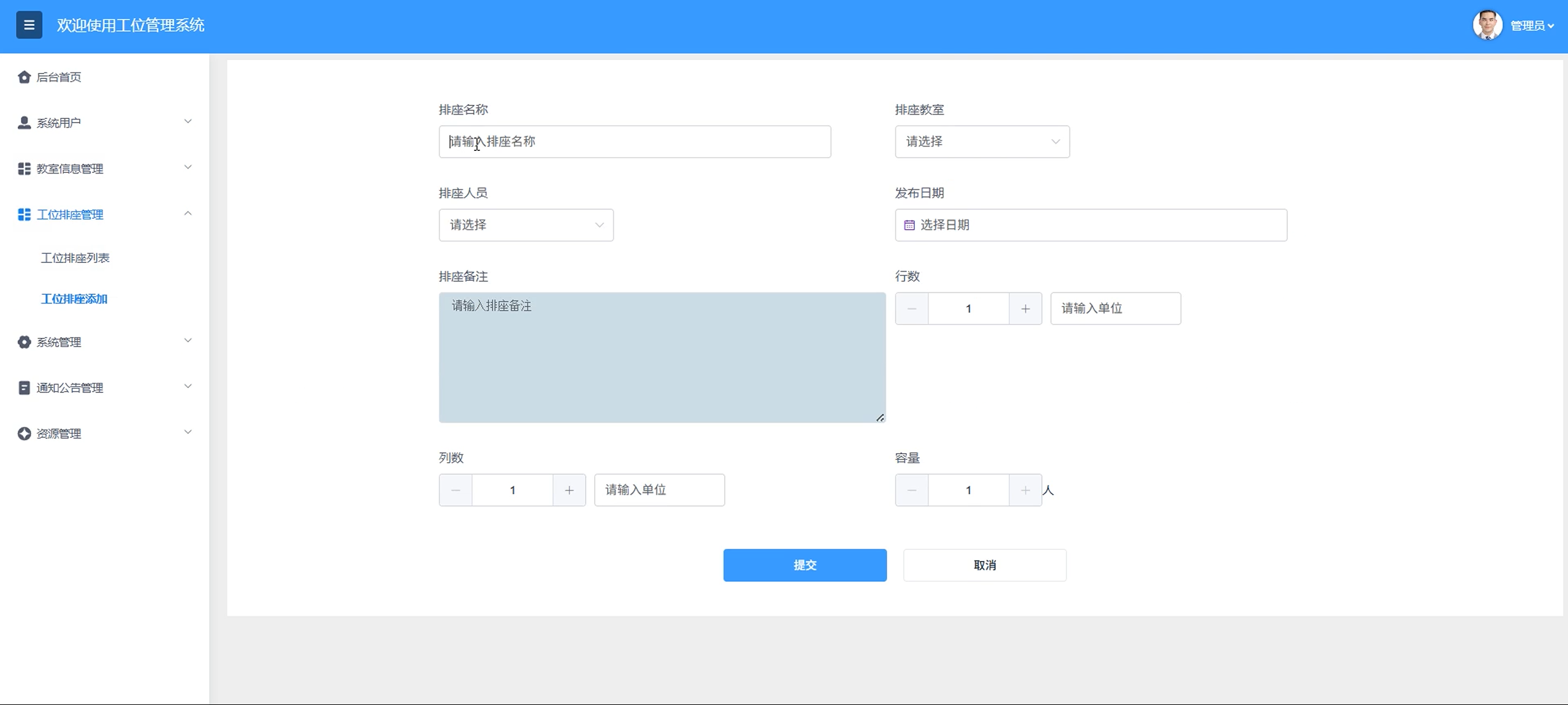Click the grid icon beside 教室信息管理
The width and height of the screenshot is (1568, 705).
tap(24, 169)
